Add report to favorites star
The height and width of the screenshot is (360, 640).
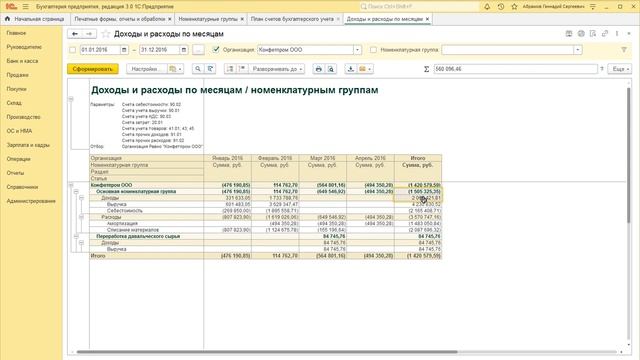coord(105,34)
